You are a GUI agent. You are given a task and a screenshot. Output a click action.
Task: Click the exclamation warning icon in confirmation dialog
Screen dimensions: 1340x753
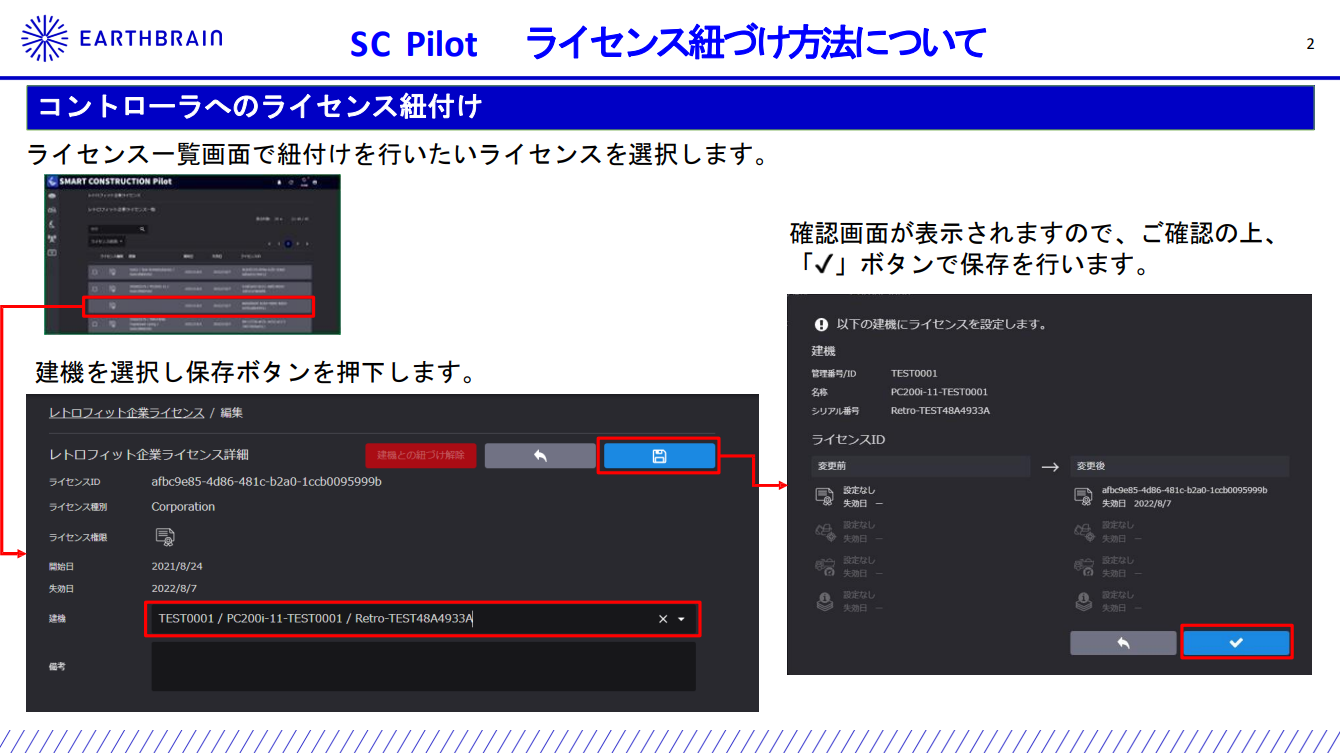tap(821, 324)
